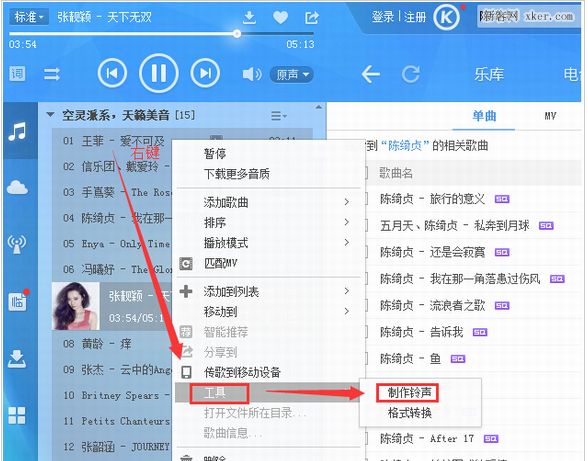
Task: Select 制作铃声 in the submenu
Action: 409,393
